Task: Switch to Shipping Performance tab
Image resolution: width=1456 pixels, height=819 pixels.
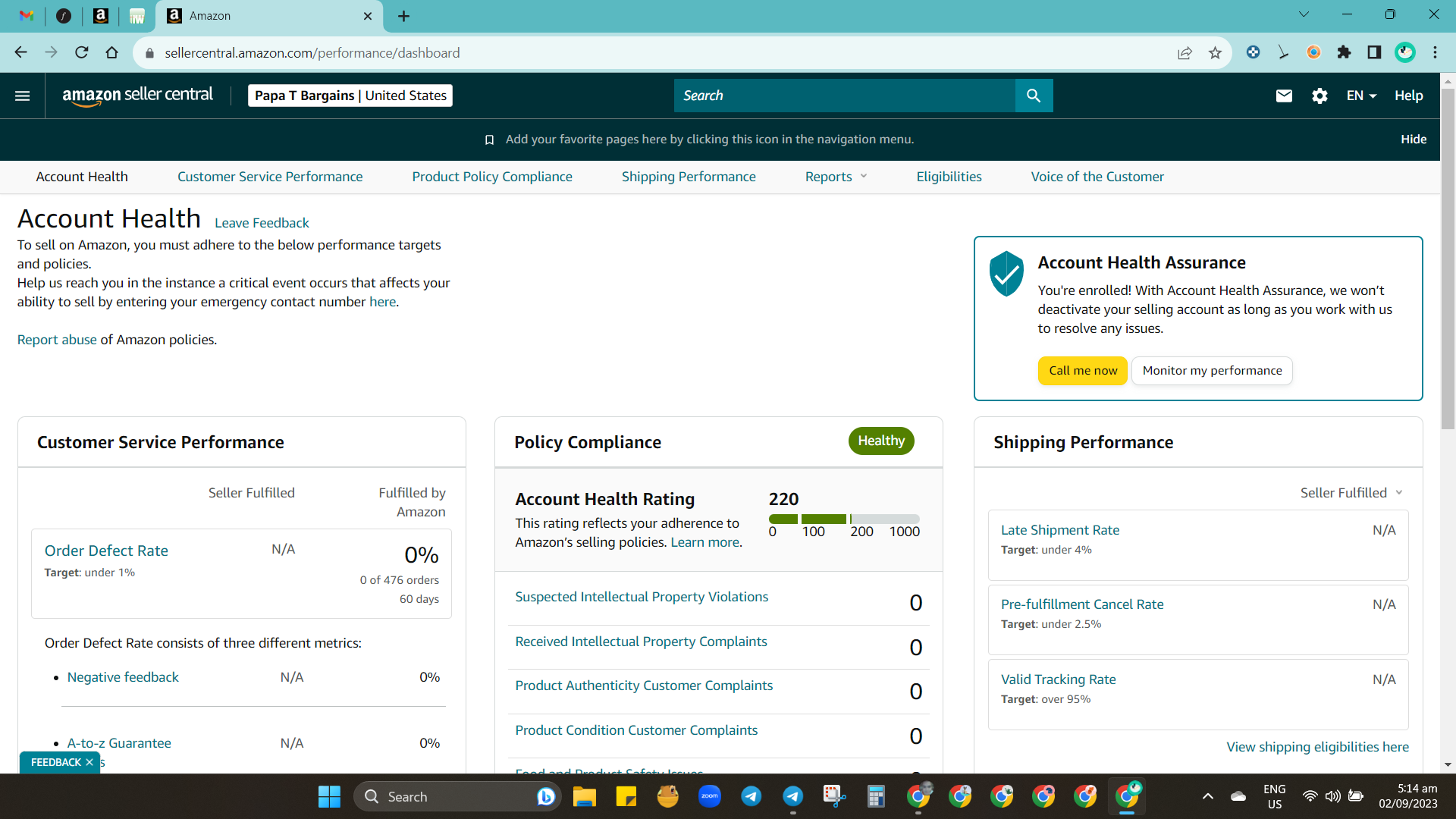Action: coord(689,177)
